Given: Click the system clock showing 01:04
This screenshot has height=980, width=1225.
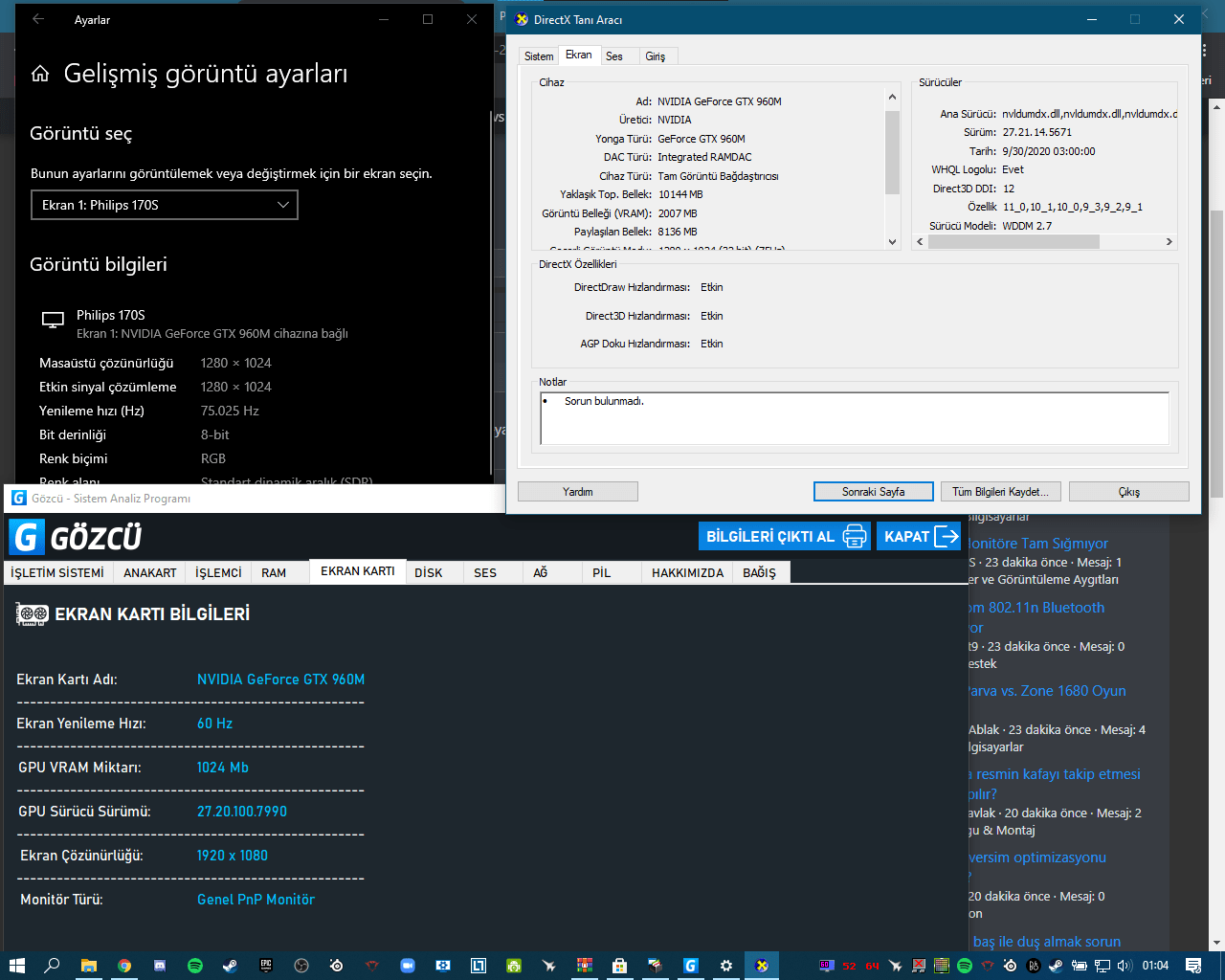Looking at the screenshot, I should [1155, 966].
